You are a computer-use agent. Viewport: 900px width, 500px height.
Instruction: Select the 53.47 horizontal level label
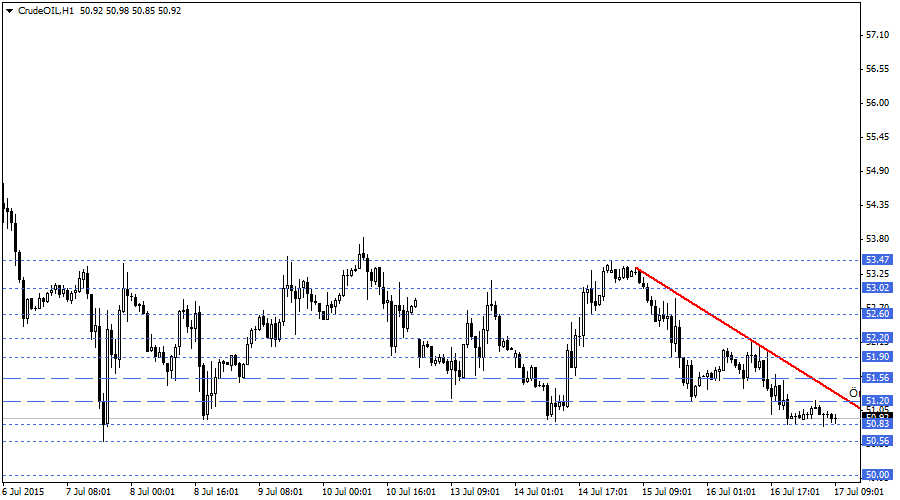pyautogui.click(x=876, y=259)
